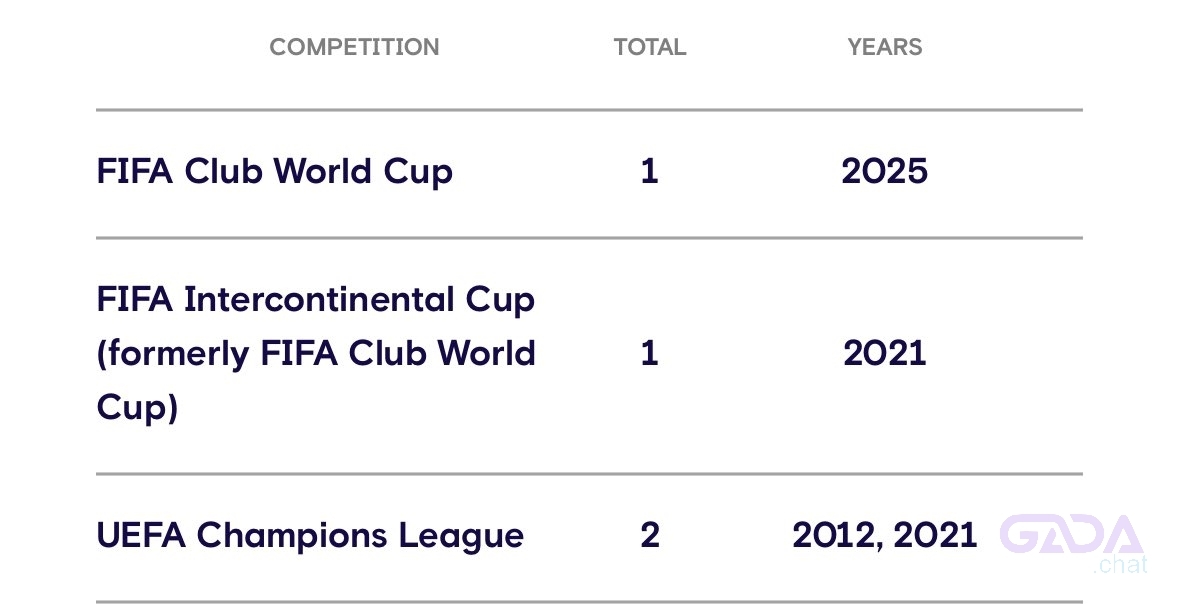Click the '(formerly FIFA Club World' text line
Screen dimensions: 1179x604
tap(316, 353)
